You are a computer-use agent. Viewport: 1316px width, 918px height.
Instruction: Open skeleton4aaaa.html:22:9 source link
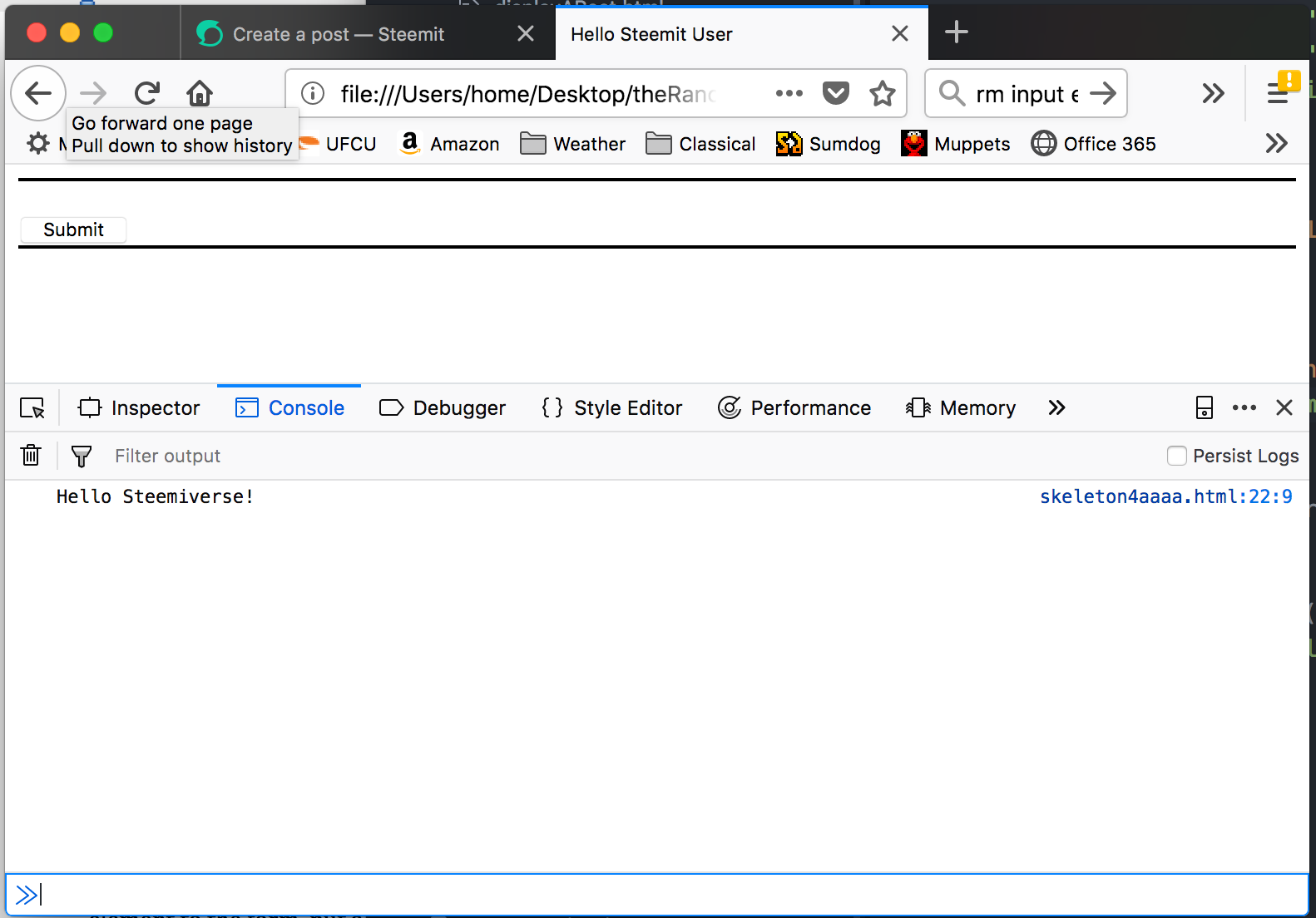click(1166, 496)
